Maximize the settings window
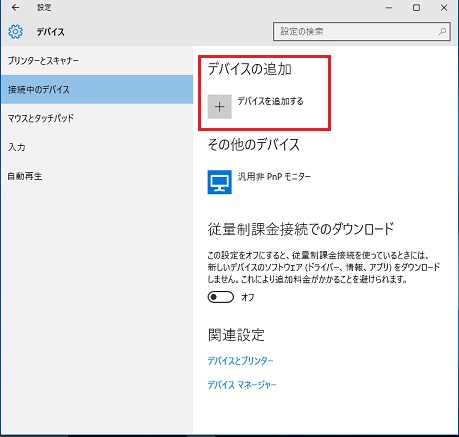The height and width of the screenshot is (437, 459). click(x=416, y=8)
